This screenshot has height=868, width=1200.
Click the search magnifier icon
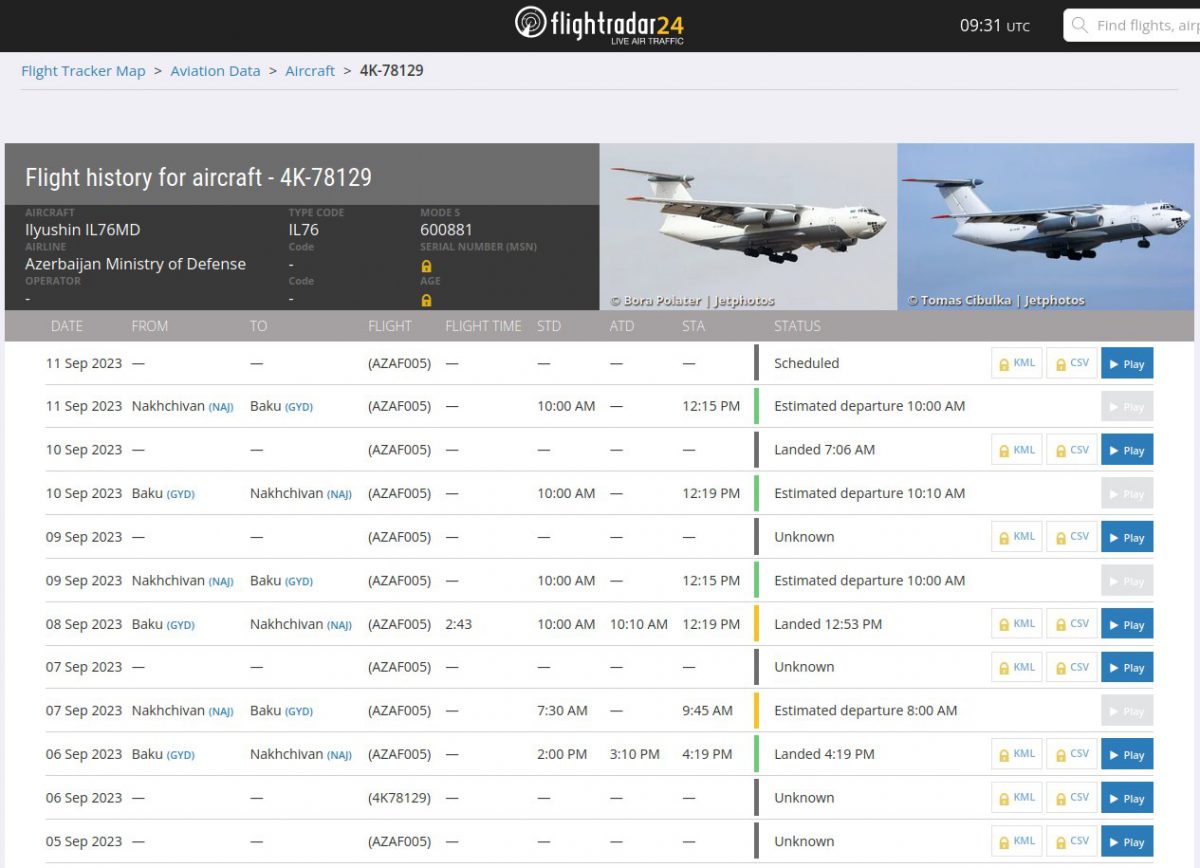tap(1080, 25)
